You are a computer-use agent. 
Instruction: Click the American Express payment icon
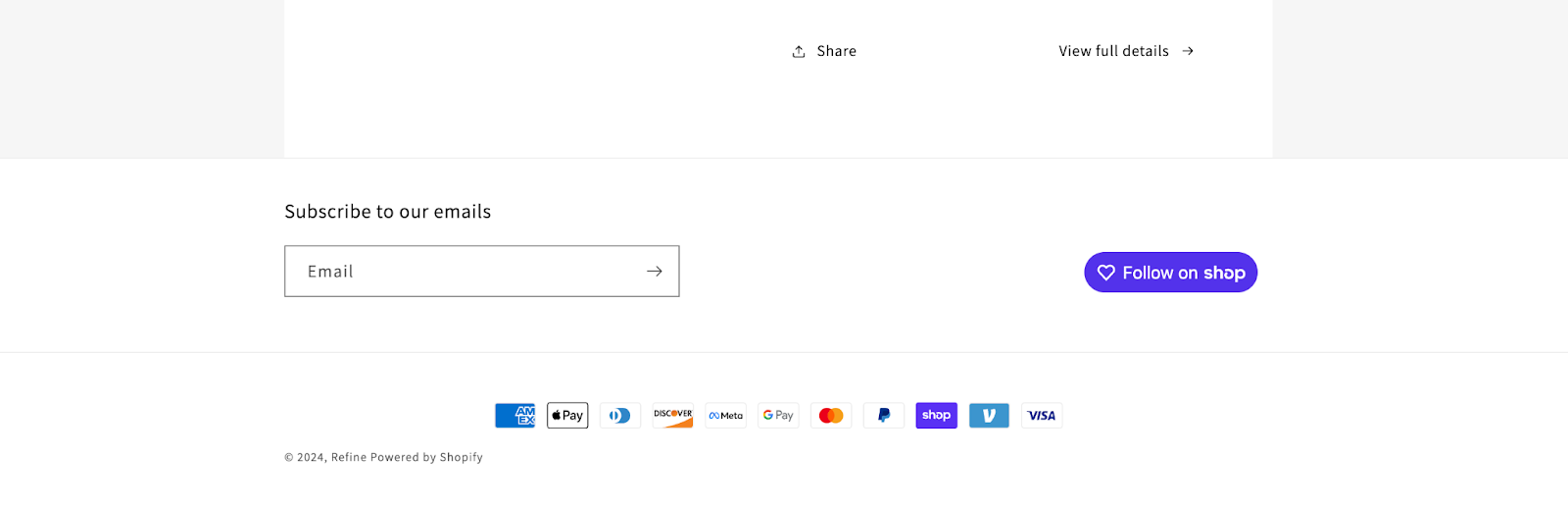pyautogui.click(x=515, y=416)
